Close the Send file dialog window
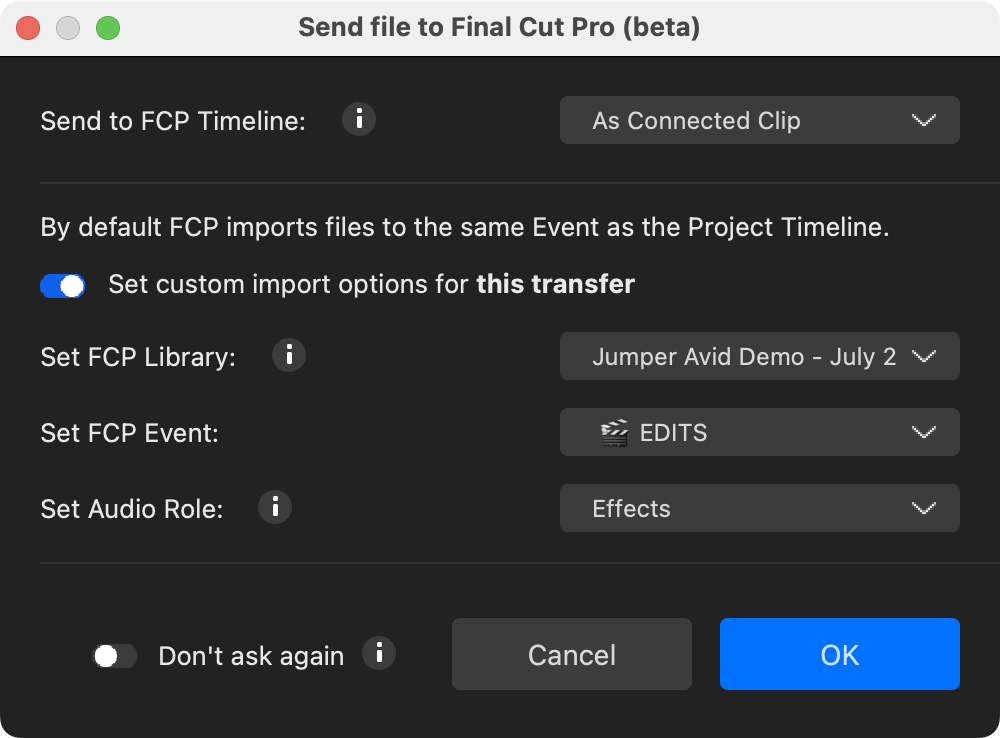The width and height of the screenshot is (1000, 738). [x=28, y=28]
